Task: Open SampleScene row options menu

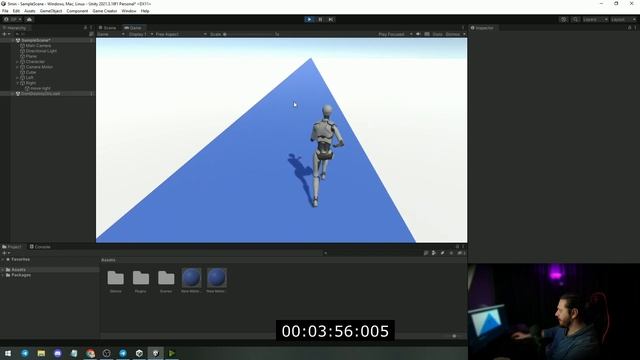Action: click(91, 40)
